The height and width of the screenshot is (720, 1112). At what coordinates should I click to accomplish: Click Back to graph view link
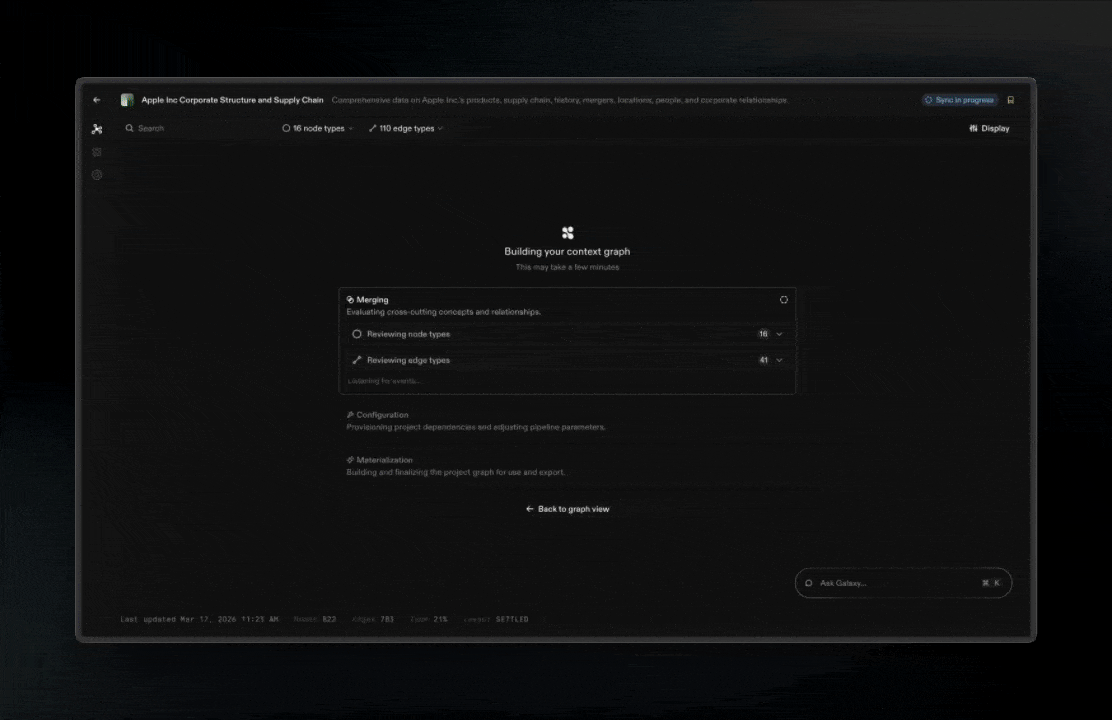pyautogui.click(x=567, y=509)
